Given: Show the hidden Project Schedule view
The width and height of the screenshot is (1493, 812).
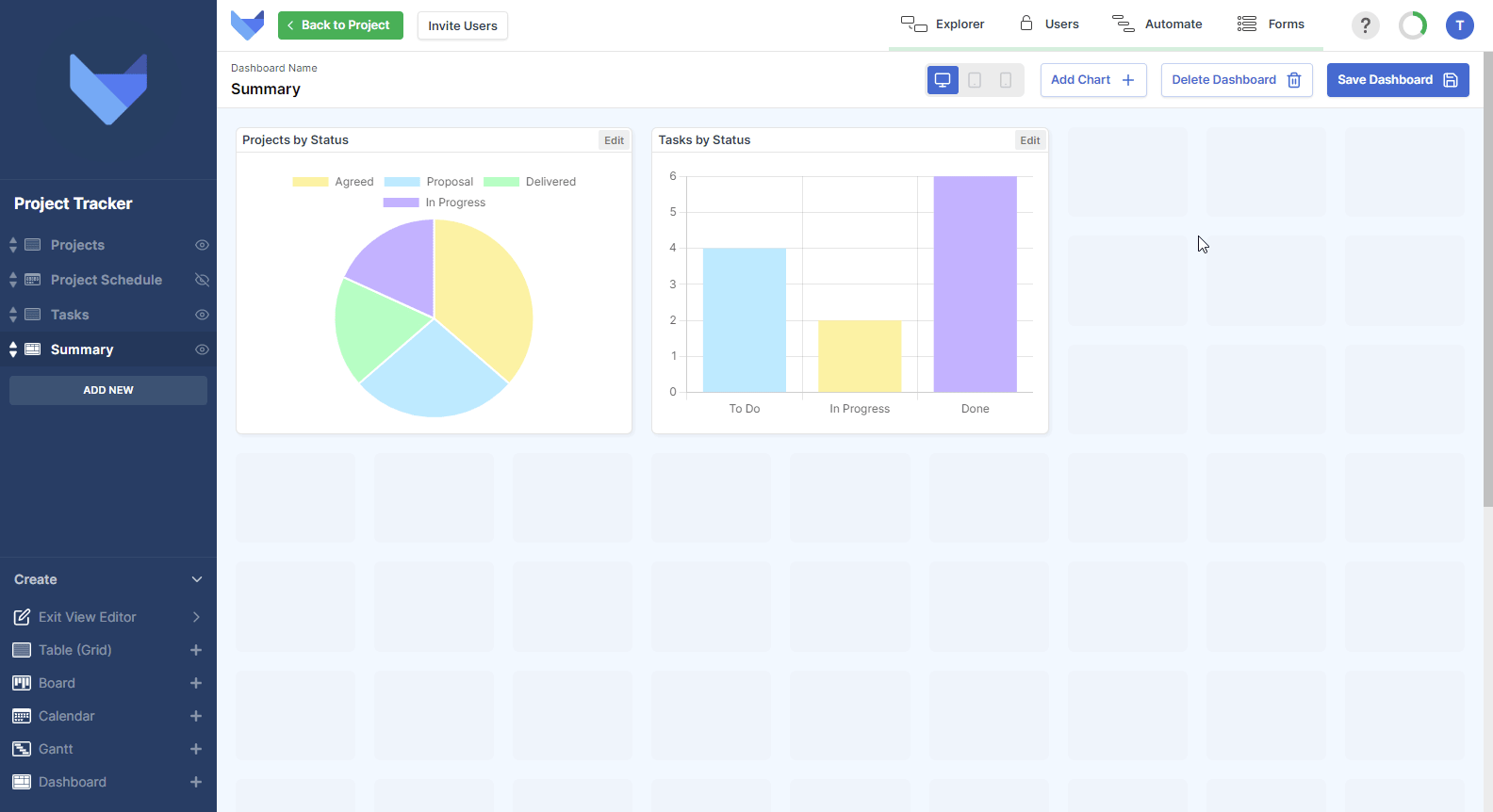Looking at the screenshot, I should (202, 280).
